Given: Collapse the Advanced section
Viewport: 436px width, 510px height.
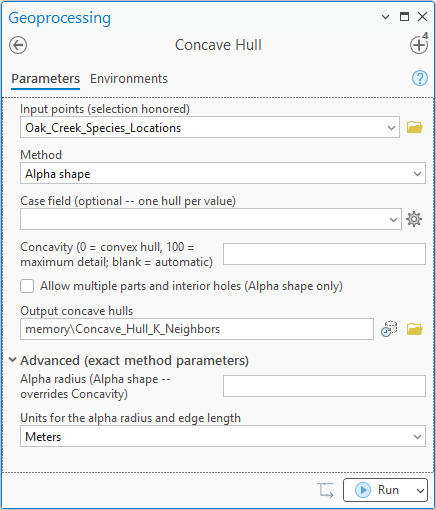Looking at the screenshot, I should [x=13, y=360].
